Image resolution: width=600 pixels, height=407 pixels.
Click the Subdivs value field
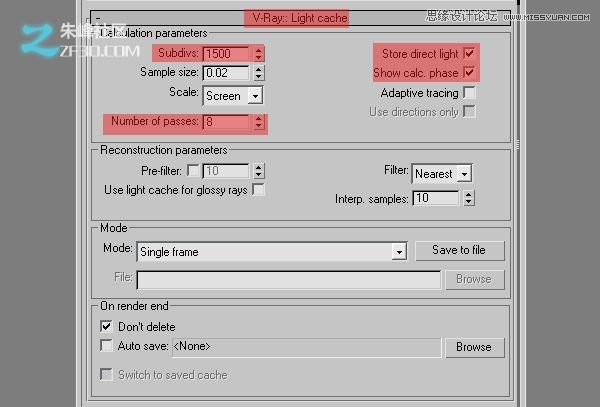227,53
